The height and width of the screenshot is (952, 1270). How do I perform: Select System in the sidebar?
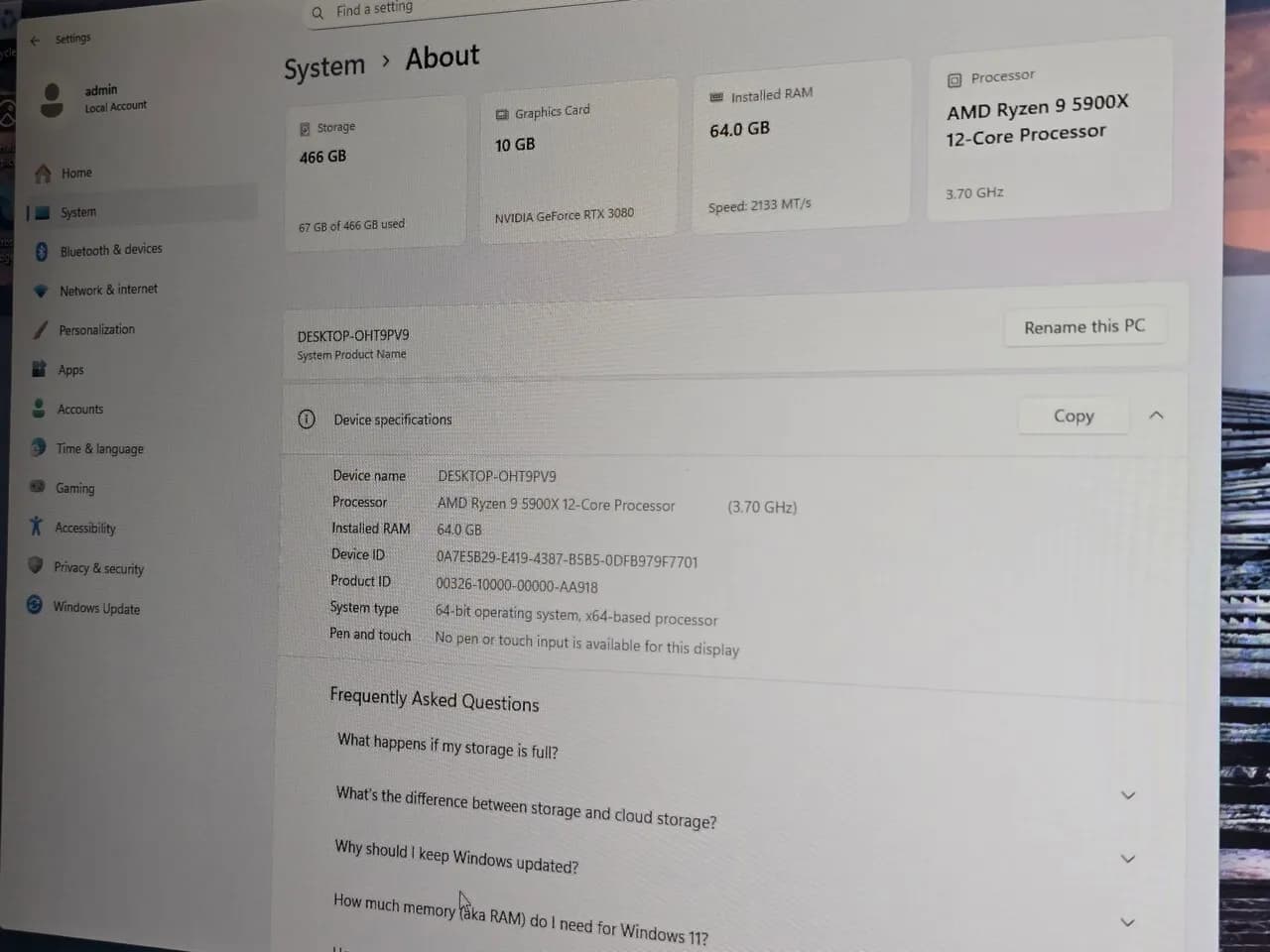click(x=78, y=212)
